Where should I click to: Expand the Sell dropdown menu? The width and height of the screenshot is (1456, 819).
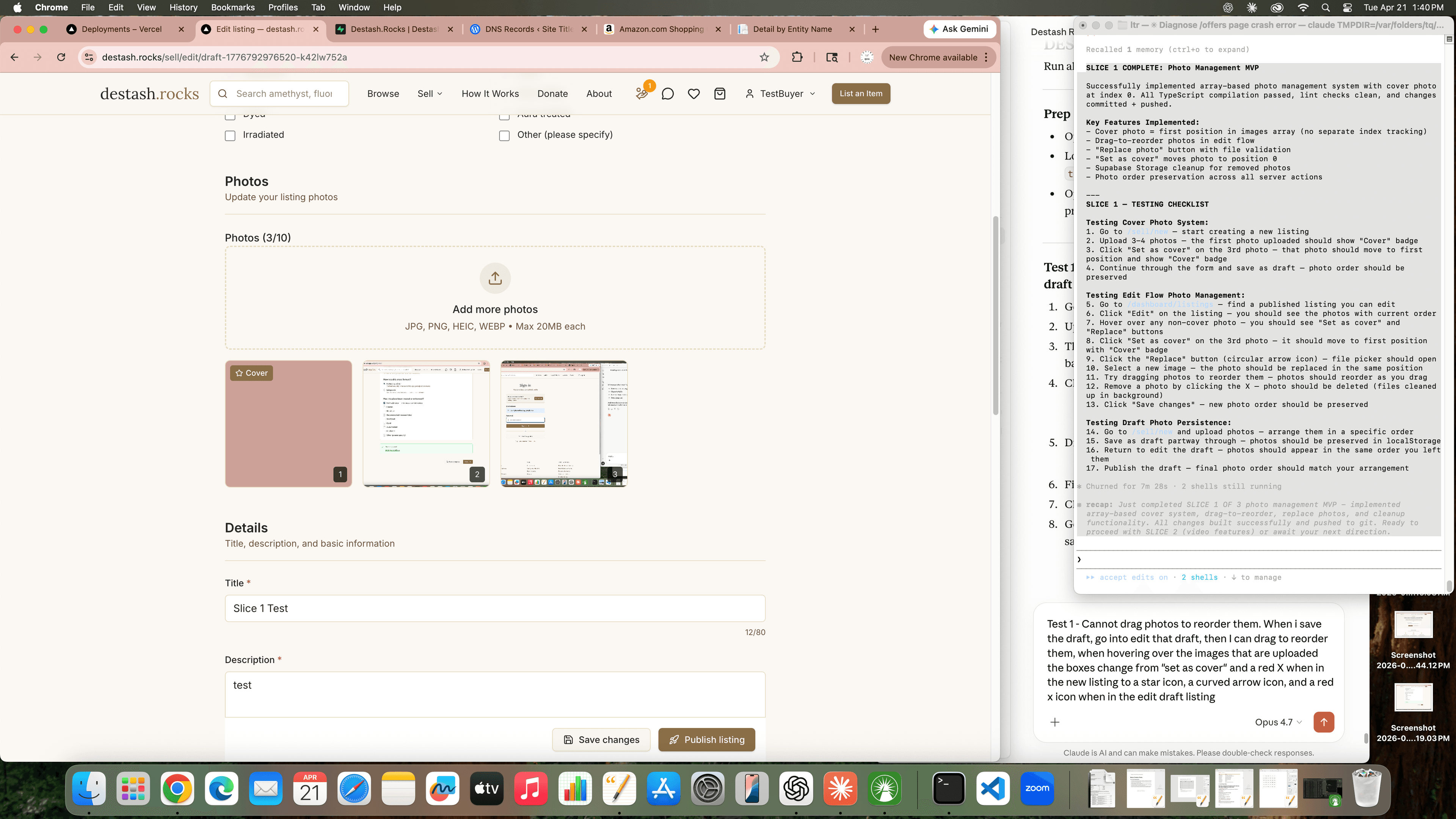tap(430, 94)
